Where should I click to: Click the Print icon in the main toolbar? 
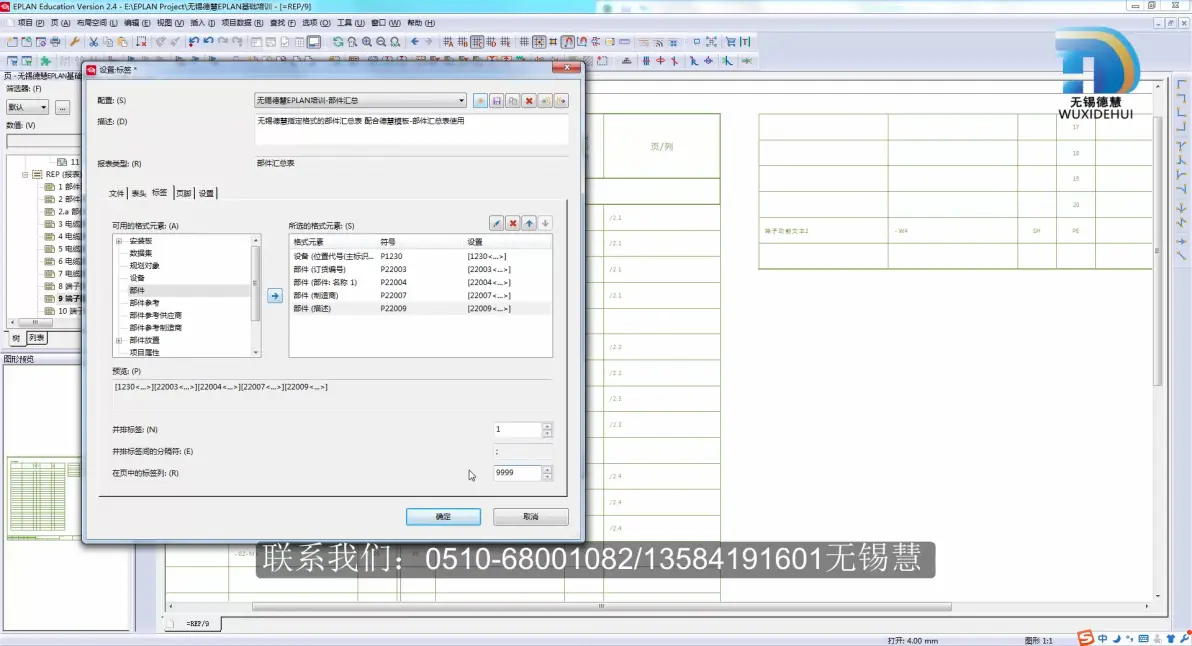55,42
